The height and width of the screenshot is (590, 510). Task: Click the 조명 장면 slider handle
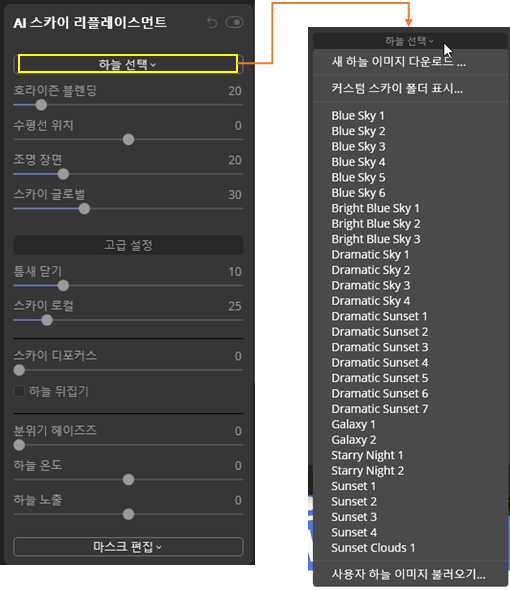click(63, 174)
